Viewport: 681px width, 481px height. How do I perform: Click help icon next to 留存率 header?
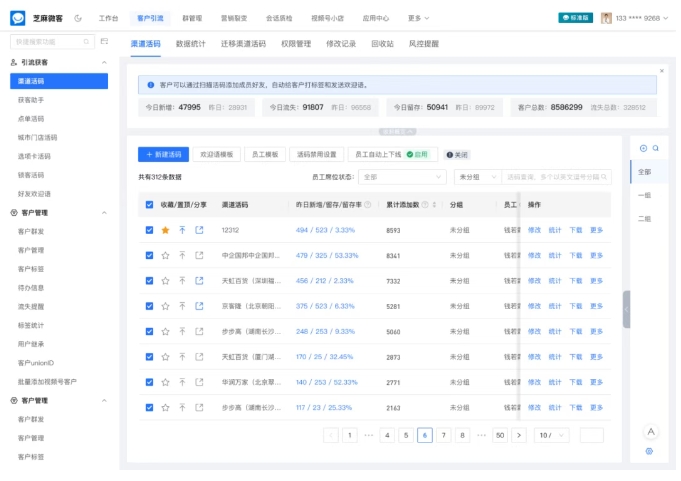coord(367,205)
